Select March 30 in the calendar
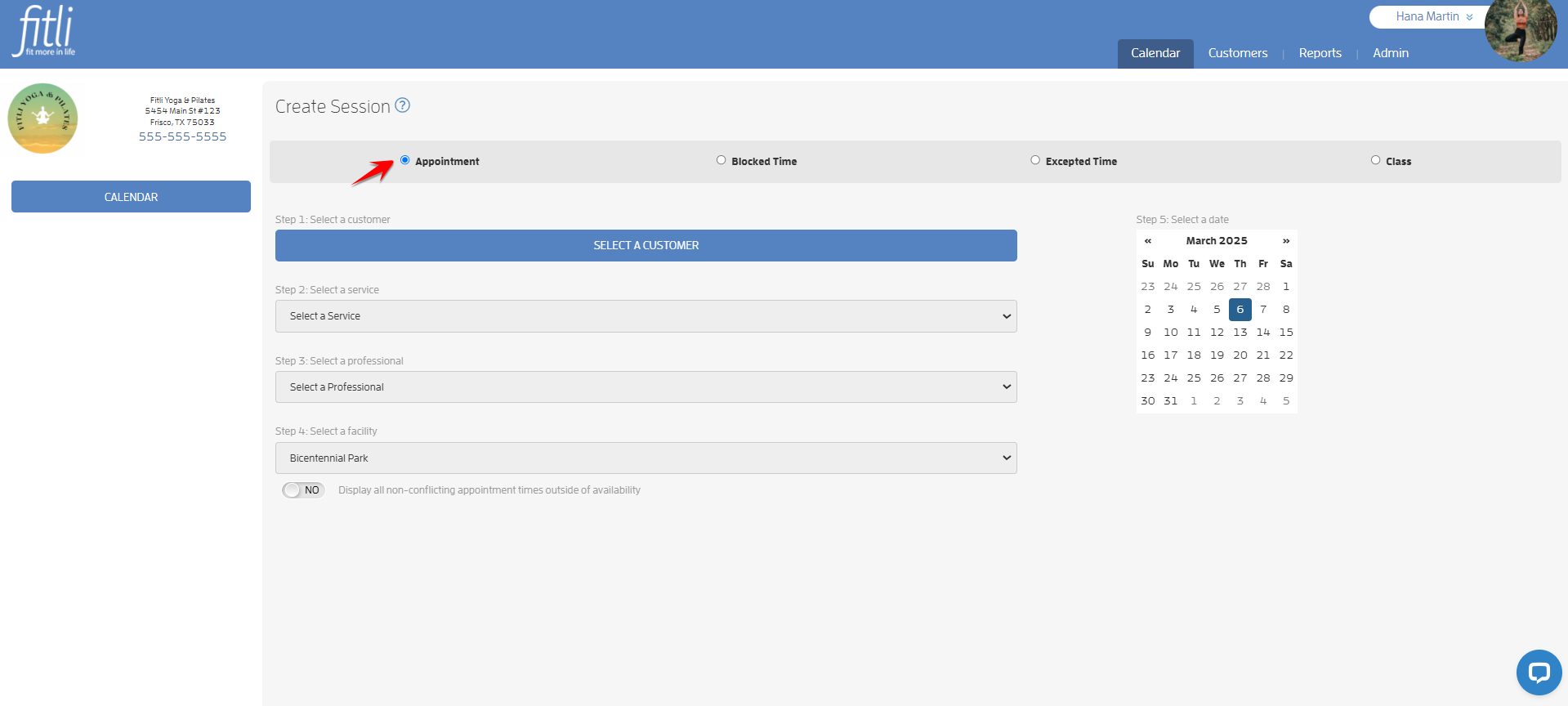Screen dimensions: 1568x706 [1148, 401]
